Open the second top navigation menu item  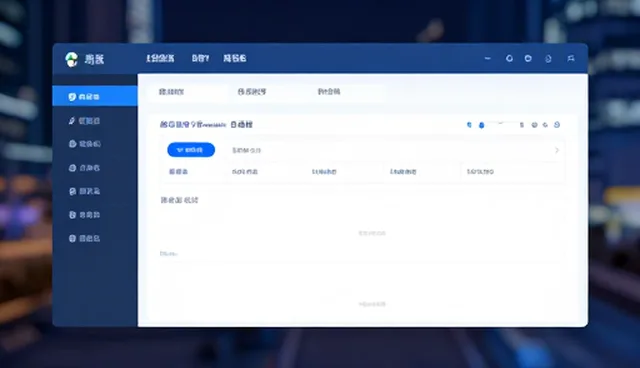tap(200, 58)
